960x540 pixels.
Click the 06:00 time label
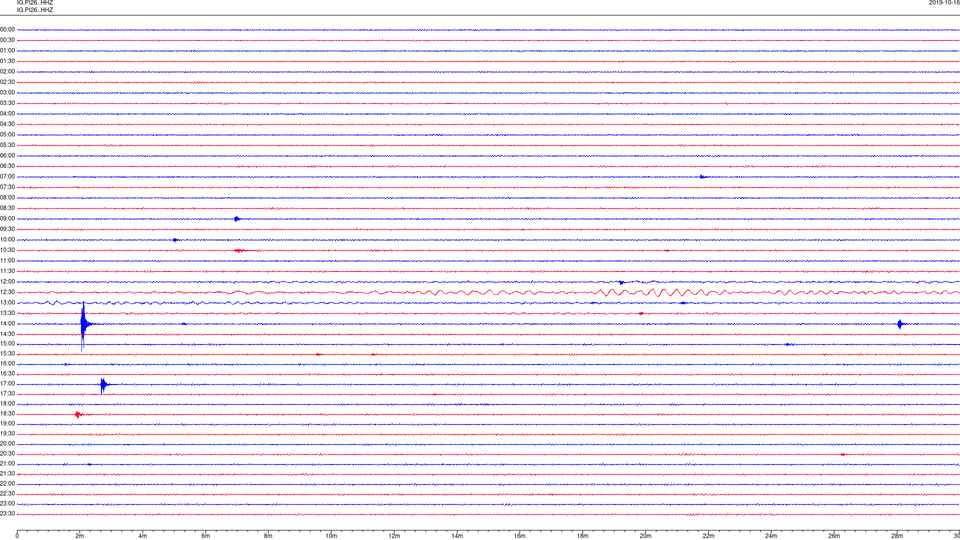click(7, 156)
